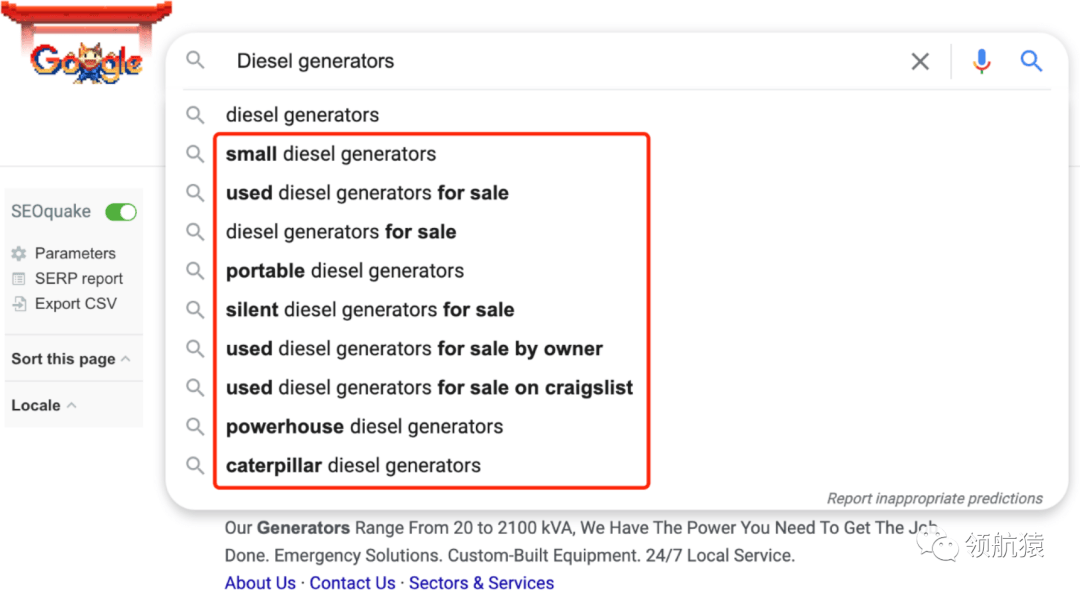Click Export CSV

click(x=76, y=304)
